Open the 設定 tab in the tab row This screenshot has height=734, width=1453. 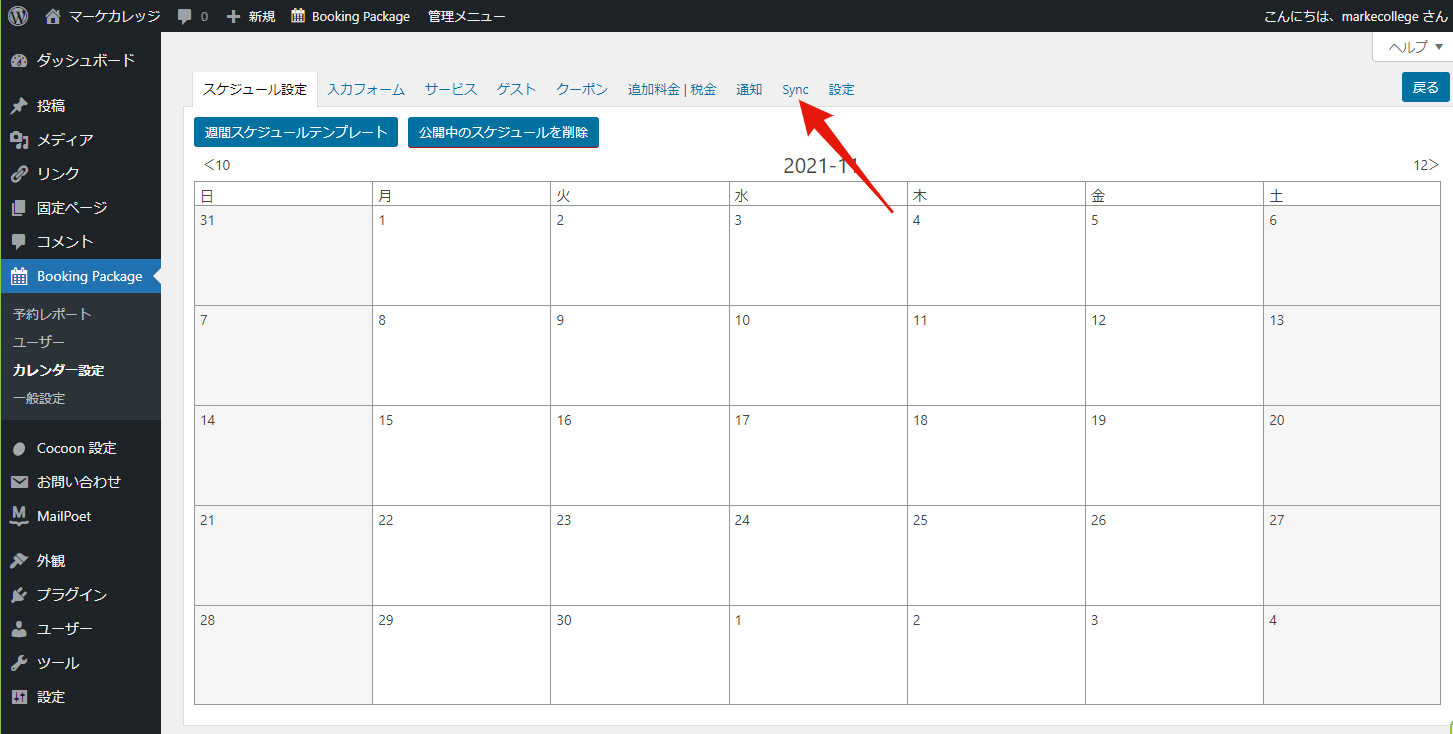click(842, 89)
